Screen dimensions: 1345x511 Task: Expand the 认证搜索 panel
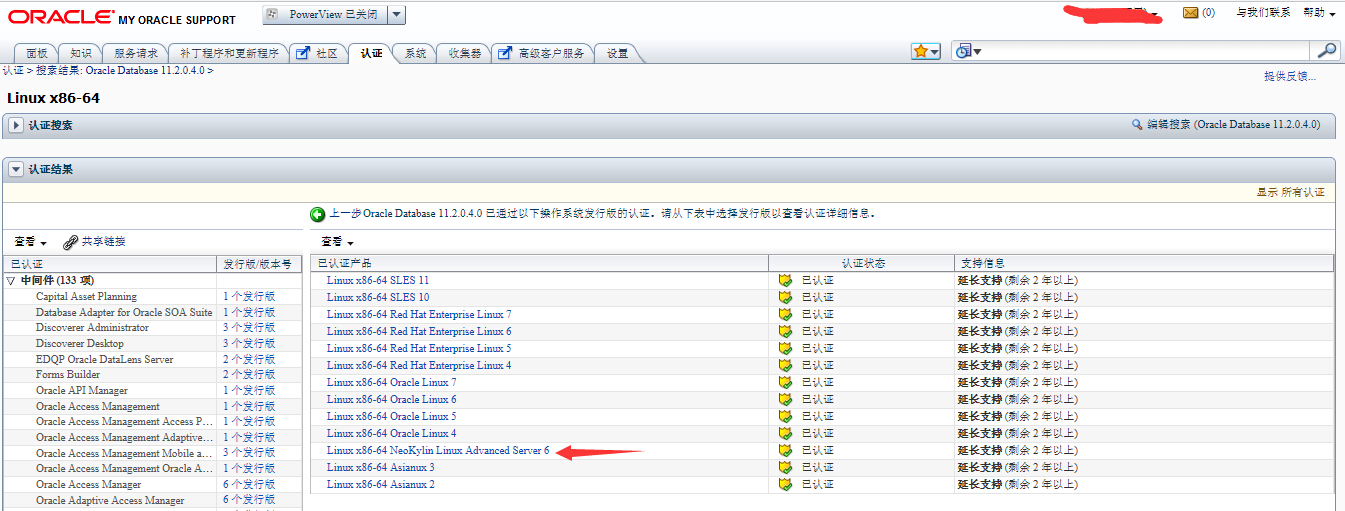17,125
